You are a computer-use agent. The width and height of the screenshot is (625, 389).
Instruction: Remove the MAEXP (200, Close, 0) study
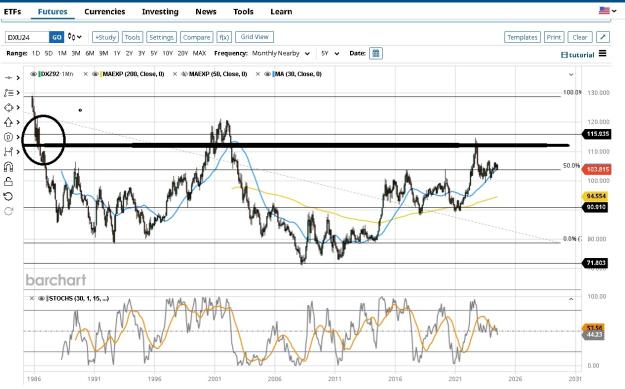[85, 74]
